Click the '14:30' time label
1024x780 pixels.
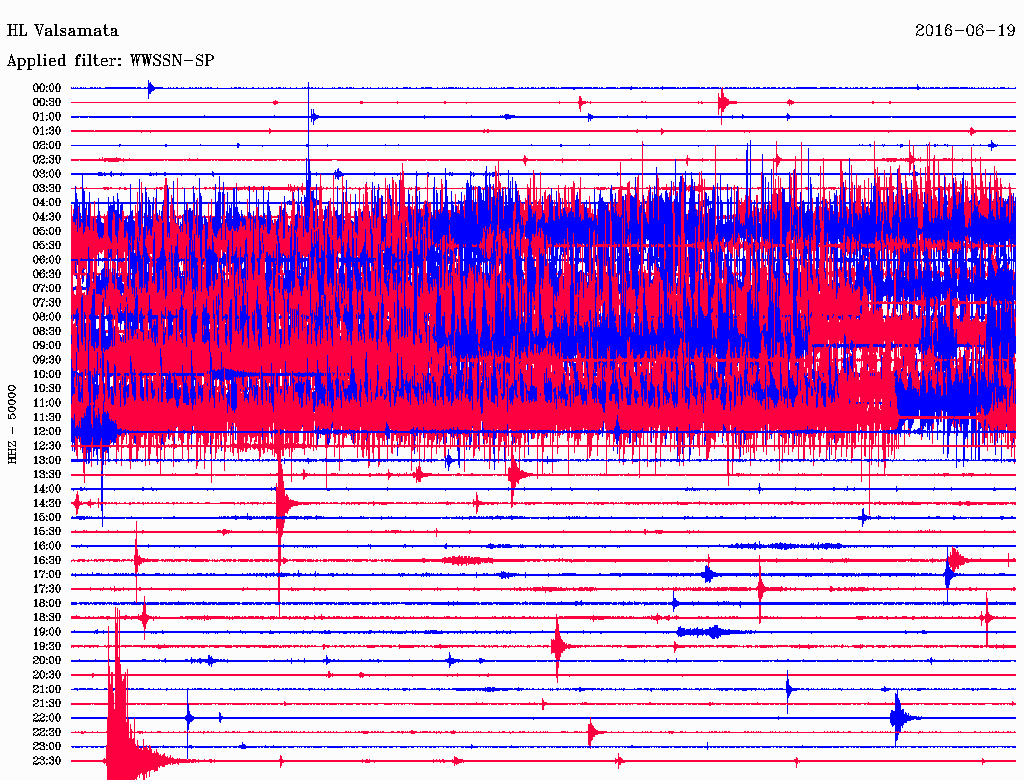47,503
